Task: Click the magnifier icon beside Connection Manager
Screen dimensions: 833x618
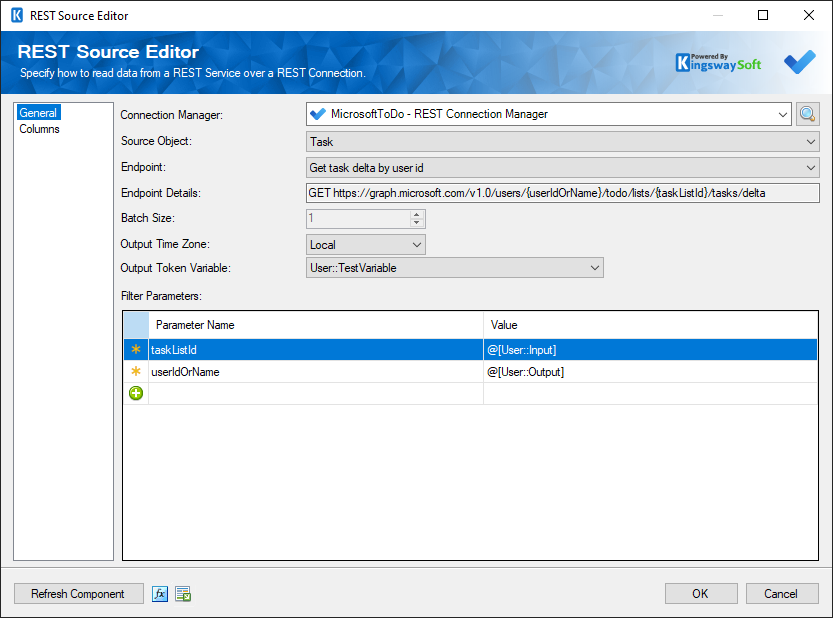Action: 807,114
